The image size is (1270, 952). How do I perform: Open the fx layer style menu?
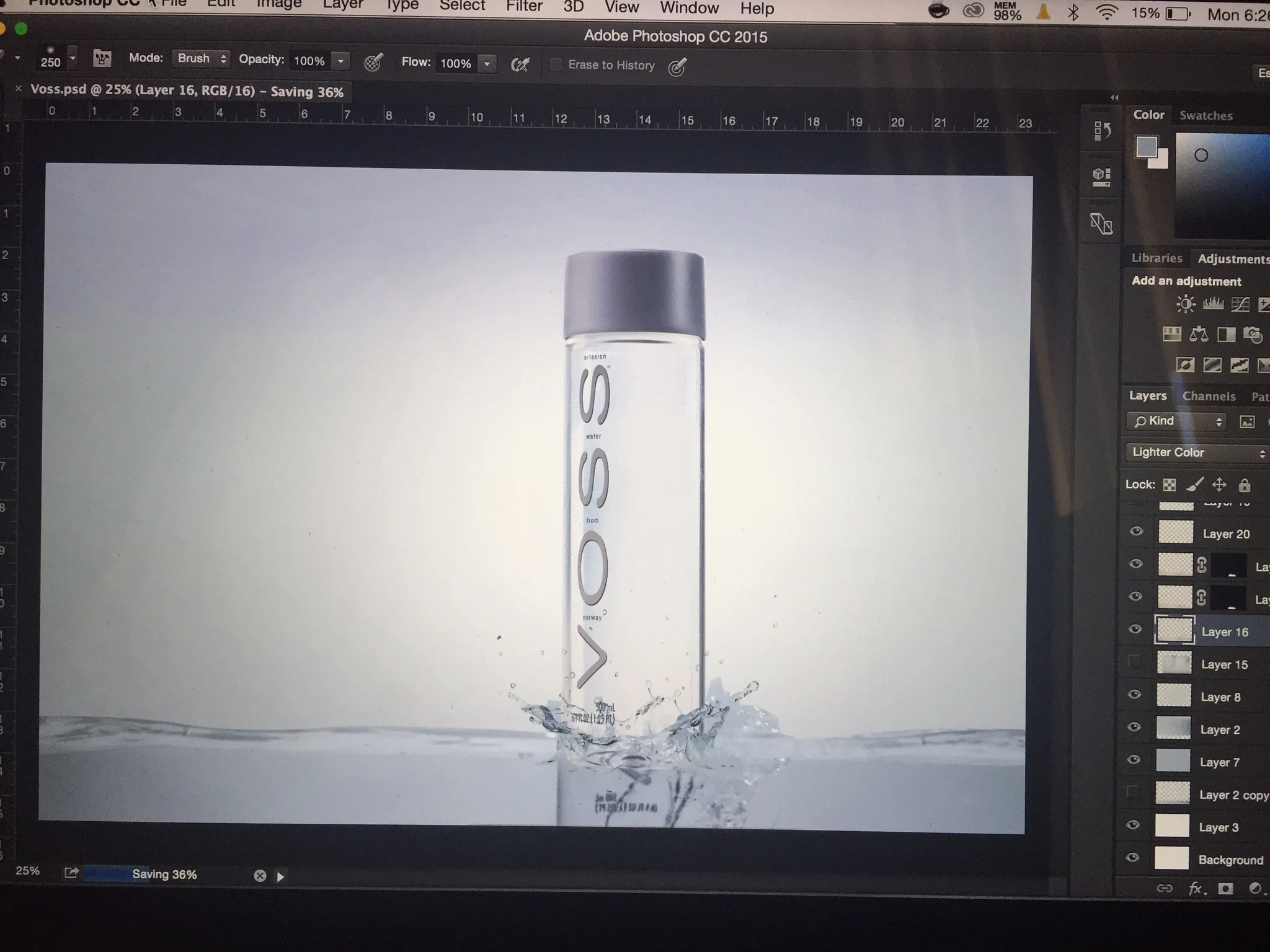[x=1197, y=889]
